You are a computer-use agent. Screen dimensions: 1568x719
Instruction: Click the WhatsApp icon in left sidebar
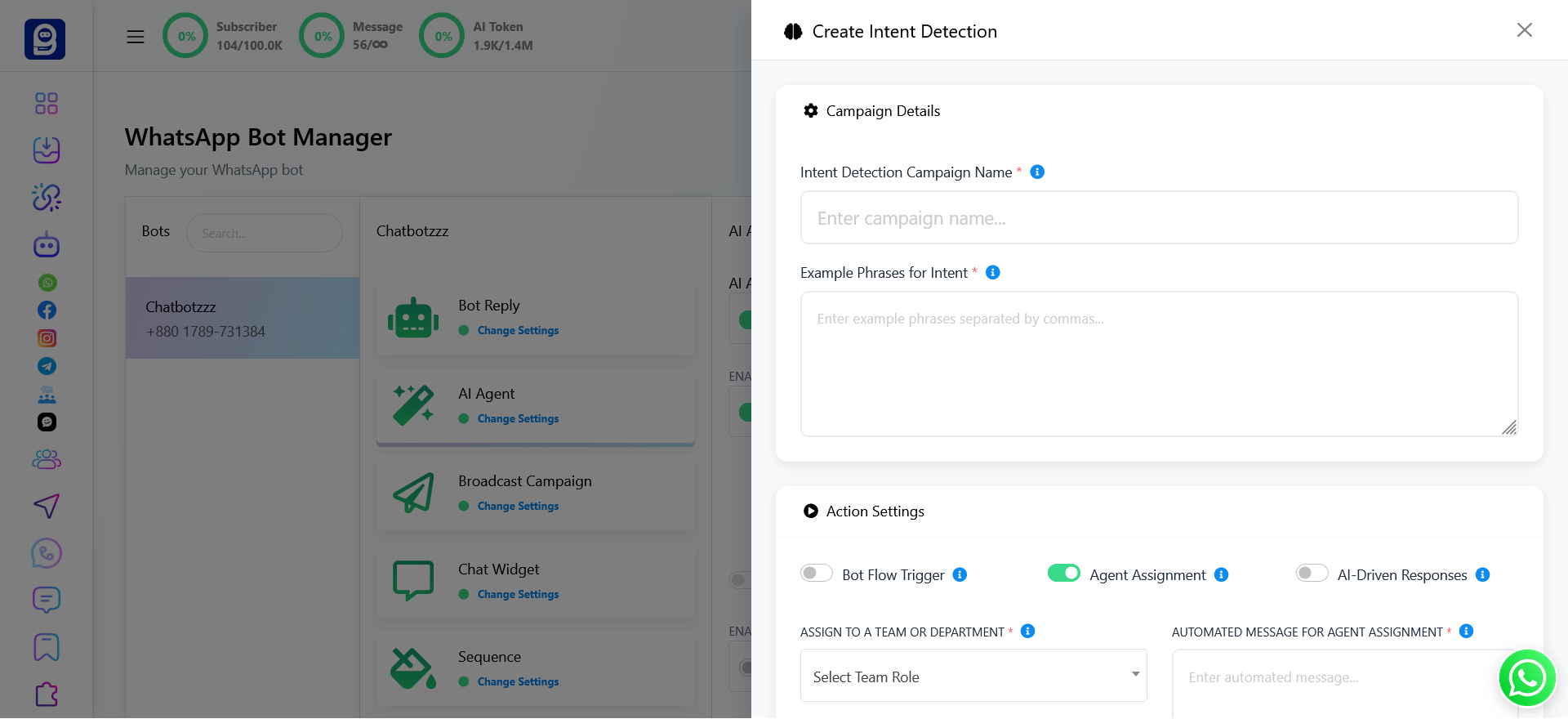click(47, 283)
